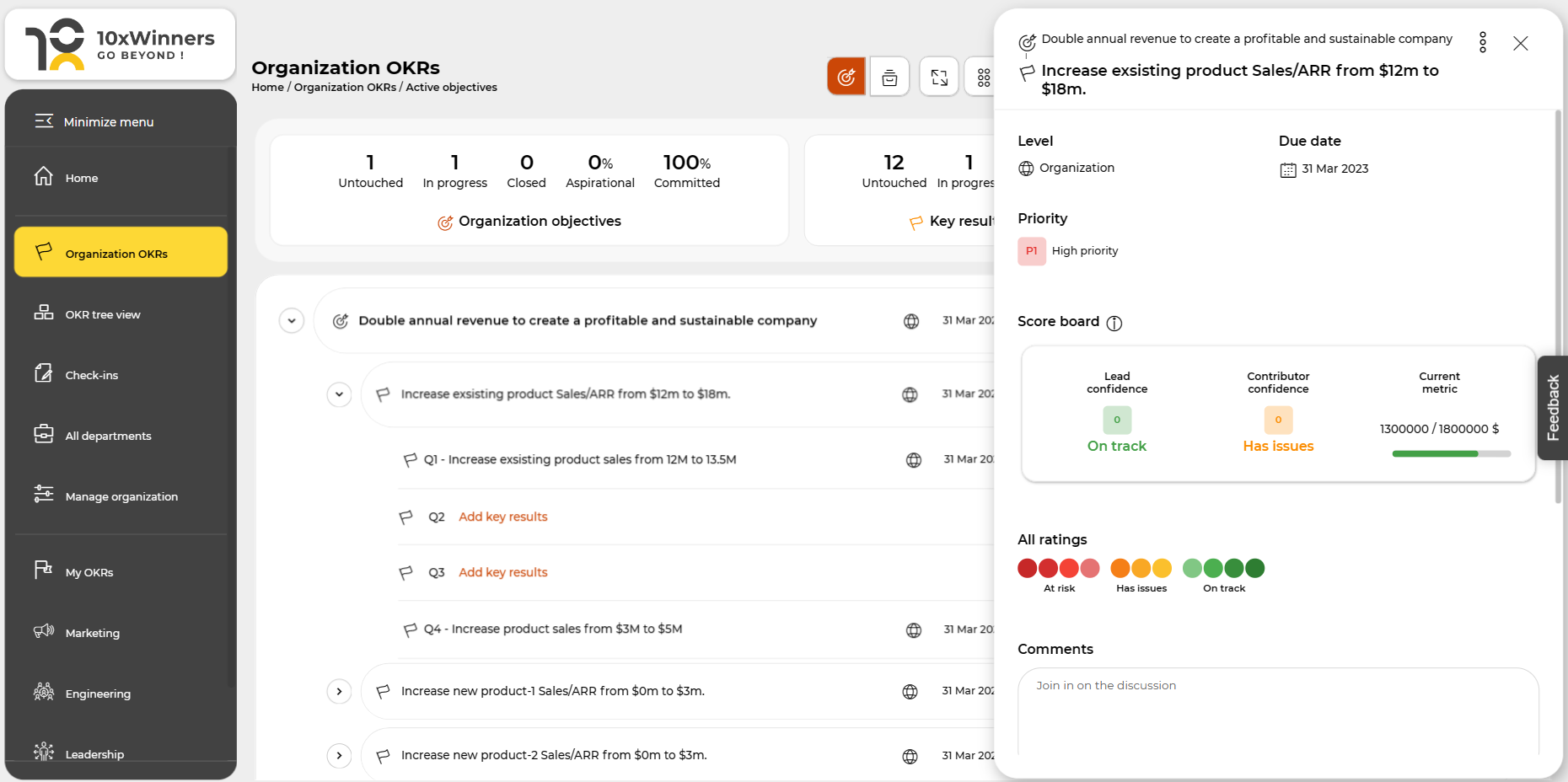Click Add key results for Q2
This screenshot has width=1568, height=782.
click(502, 516)
